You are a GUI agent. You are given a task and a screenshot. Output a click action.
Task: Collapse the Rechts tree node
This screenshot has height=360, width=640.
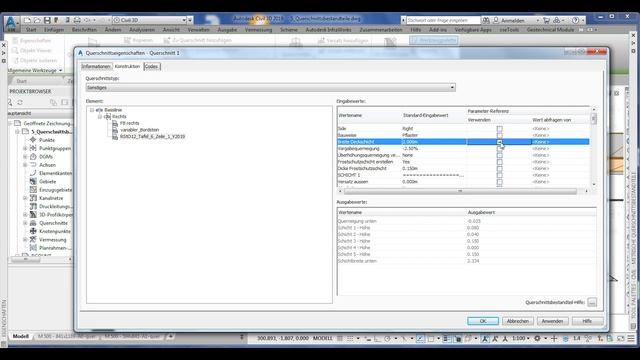coord(100,116)
